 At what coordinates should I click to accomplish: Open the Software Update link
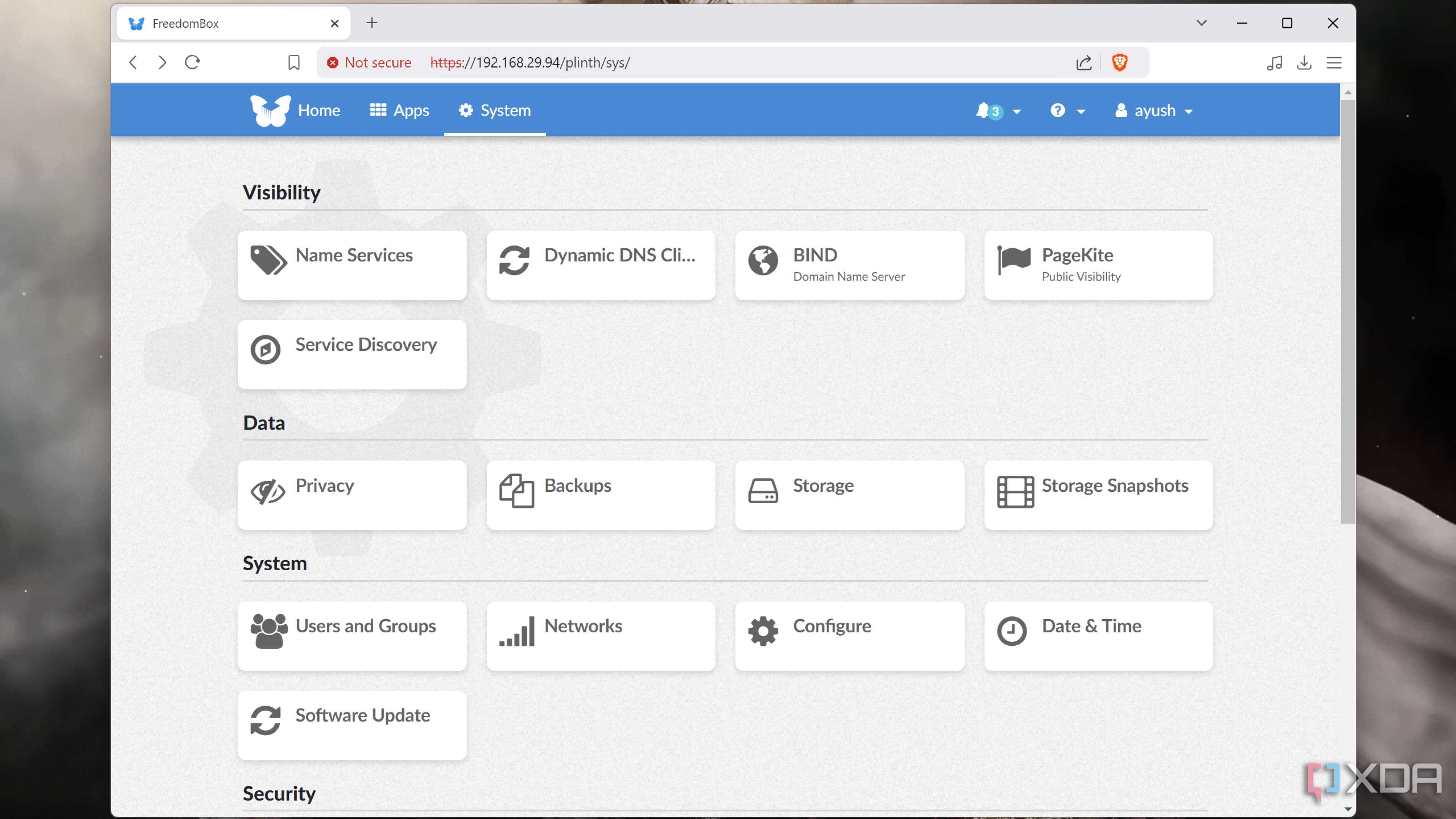pyautogui.click(x=352, y=725)
